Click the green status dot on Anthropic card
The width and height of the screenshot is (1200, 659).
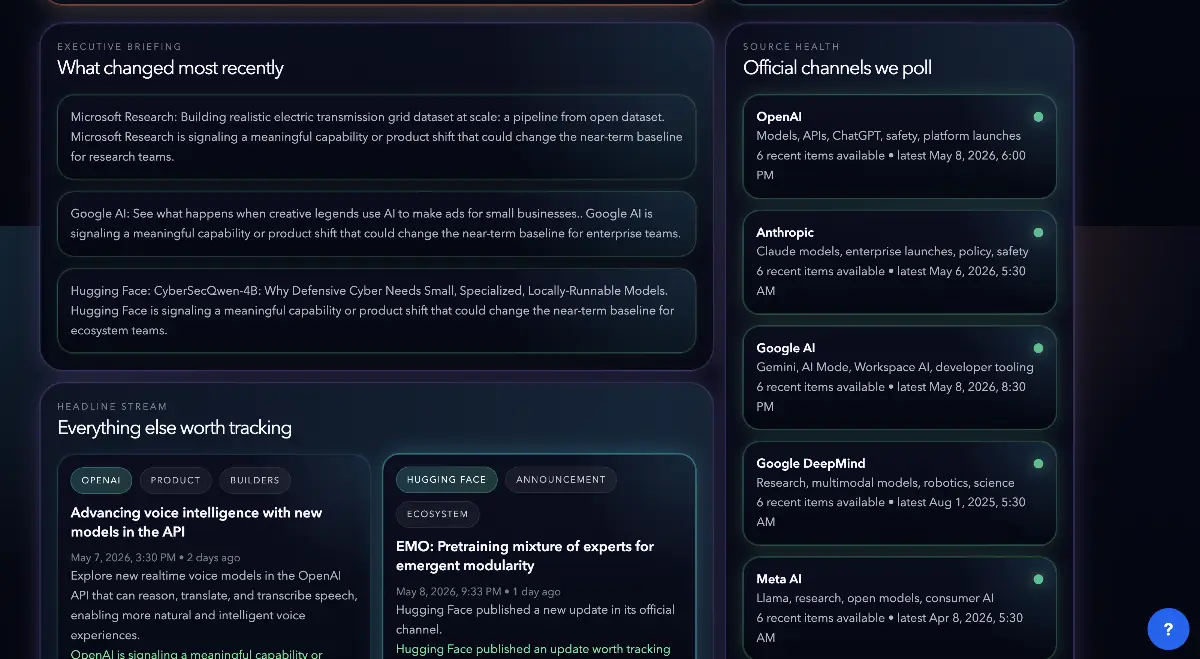1038,232
